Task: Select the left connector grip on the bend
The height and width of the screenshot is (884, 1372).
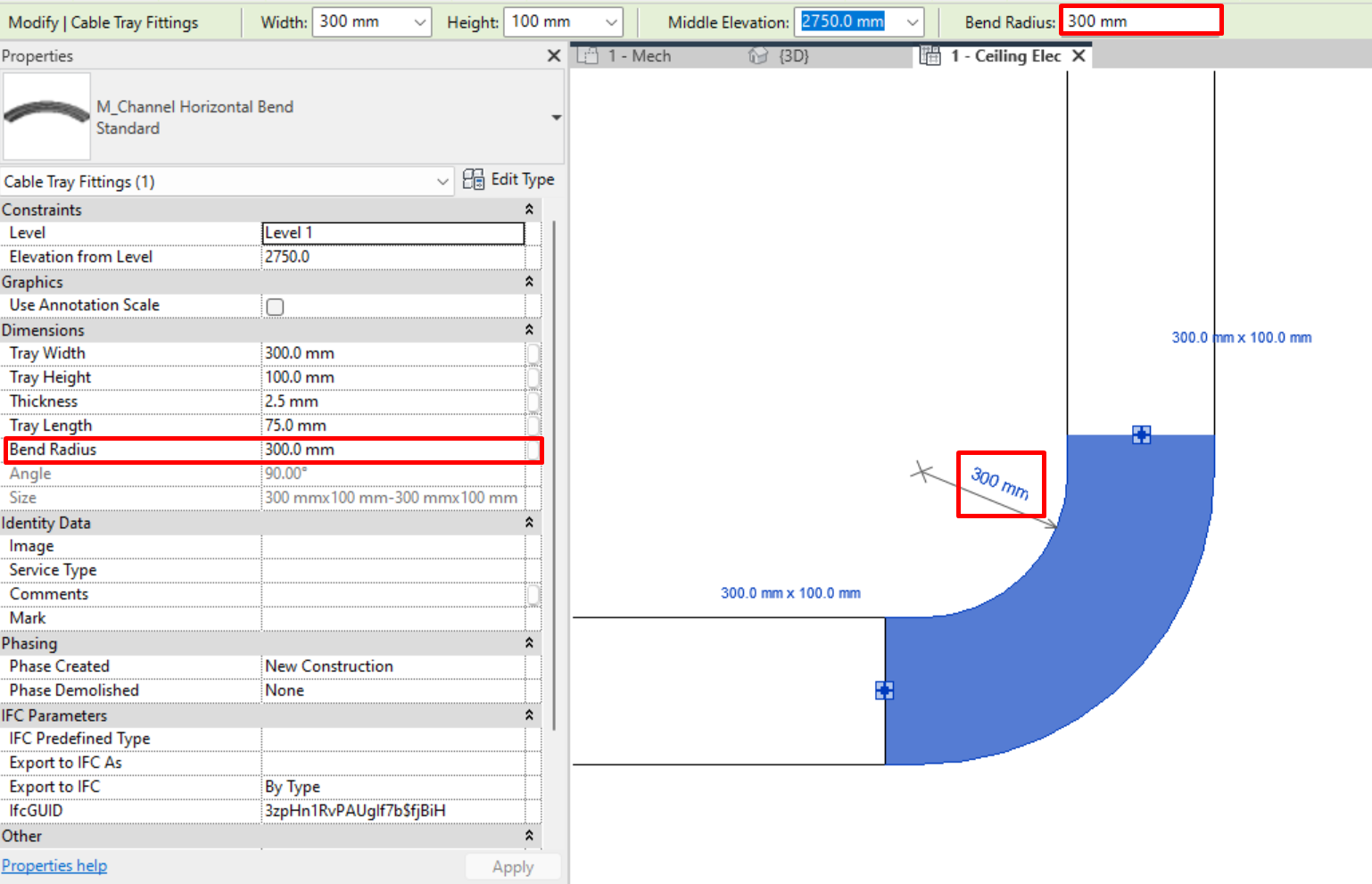Action: pyautogui.click(x=884, y=690)
